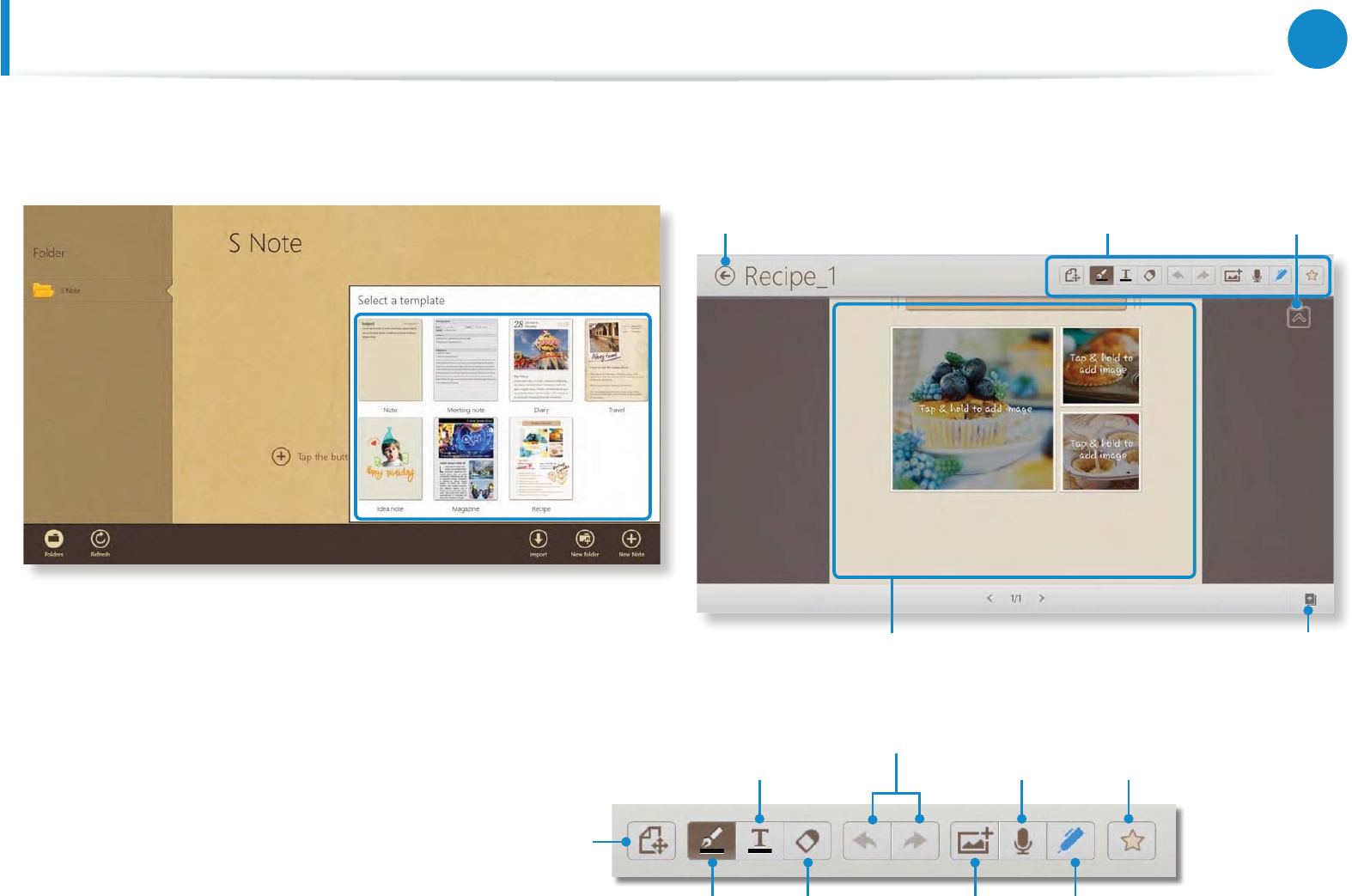Viewport: 1352px width, 896px height.
Task: Click insert-image icon in the enlarged toolbar
Action: click(975, 841)
